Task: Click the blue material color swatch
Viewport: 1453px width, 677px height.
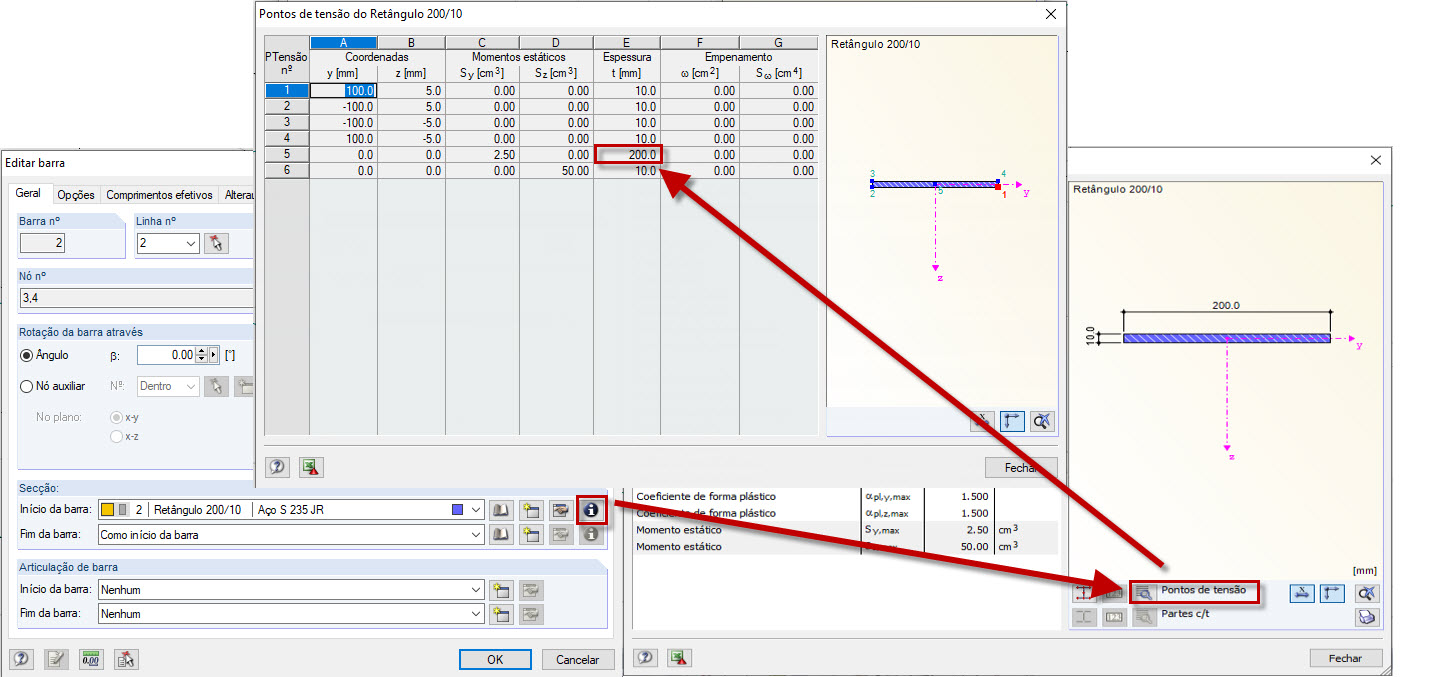Action: [x=458, y=510]
